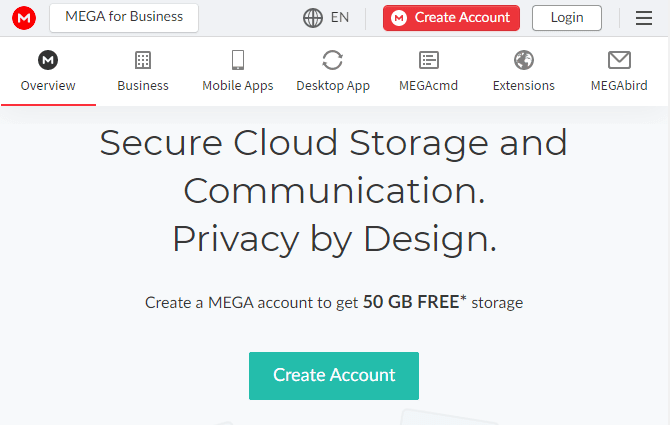
Task: Go to the Desktop App tab
Action: click(333, 71)
